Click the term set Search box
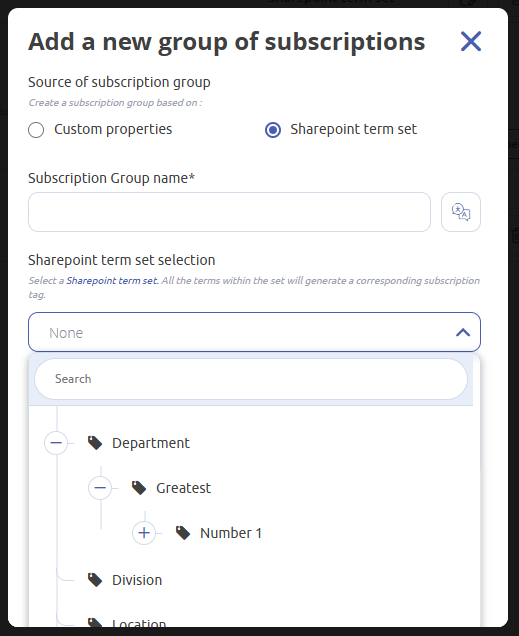Image resolution: width=519 pixels, height=636 pixels. coord(251,379)
